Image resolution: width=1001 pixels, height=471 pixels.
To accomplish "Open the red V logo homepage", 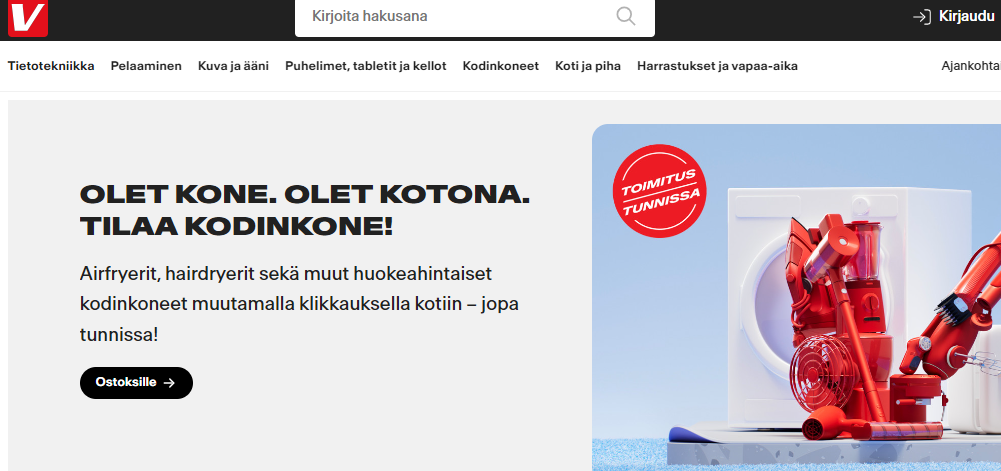I will coord(28,18).
